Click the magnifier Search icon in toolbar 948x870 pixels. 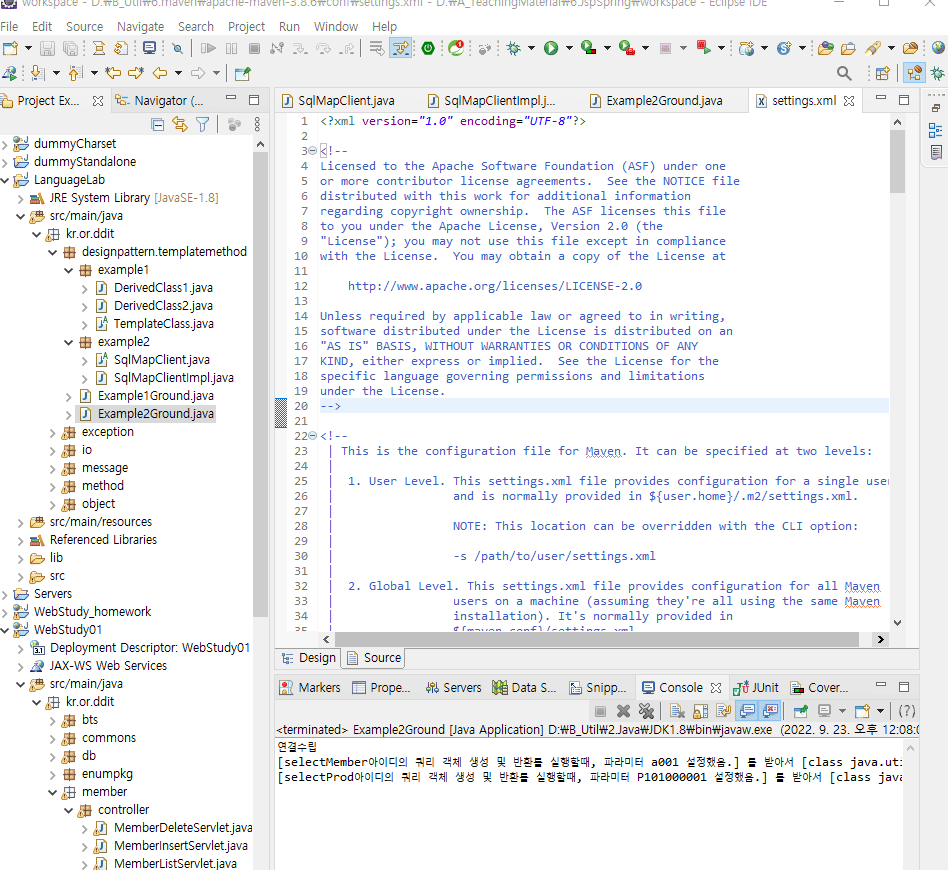coord(844,74)
